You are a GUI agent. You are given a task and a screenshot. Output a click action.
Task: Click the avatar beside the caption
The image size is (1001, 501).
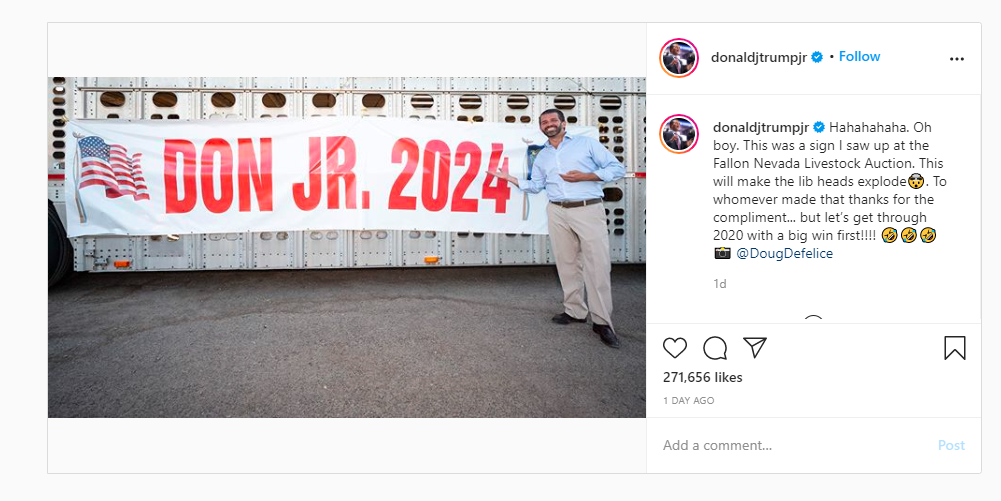pos(679,133)
